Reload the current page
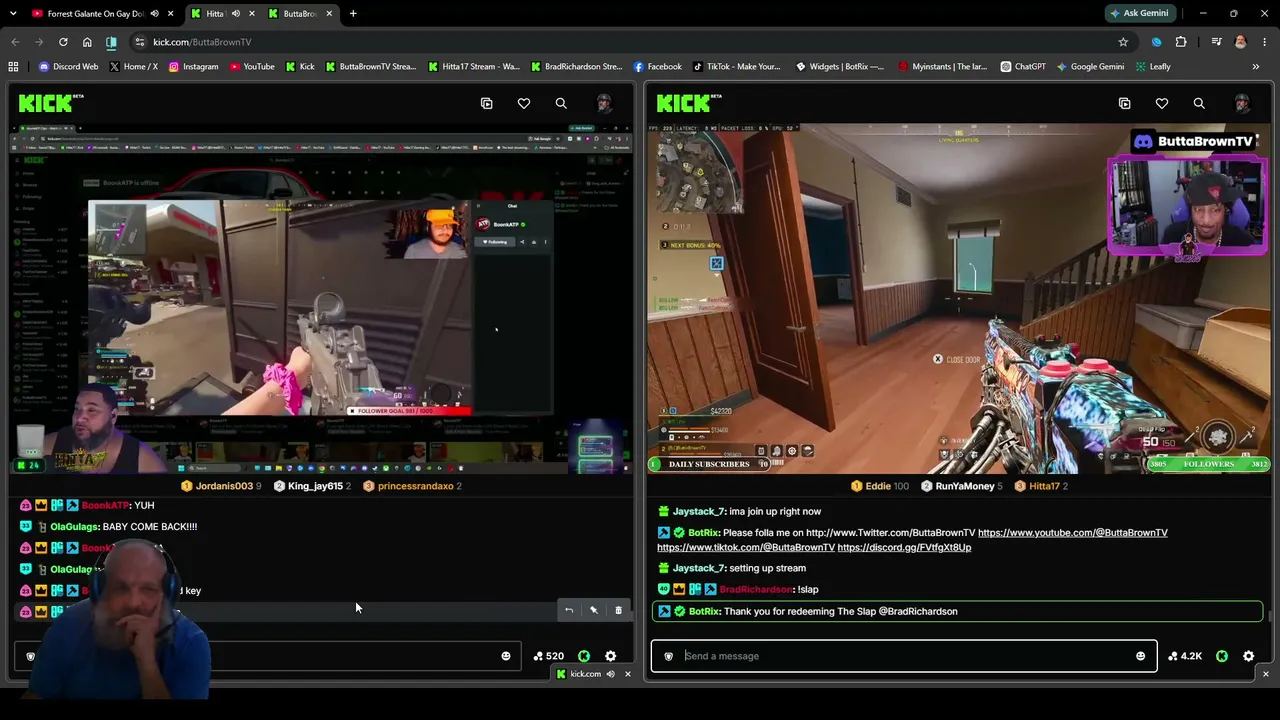 (x=63, y=42)
